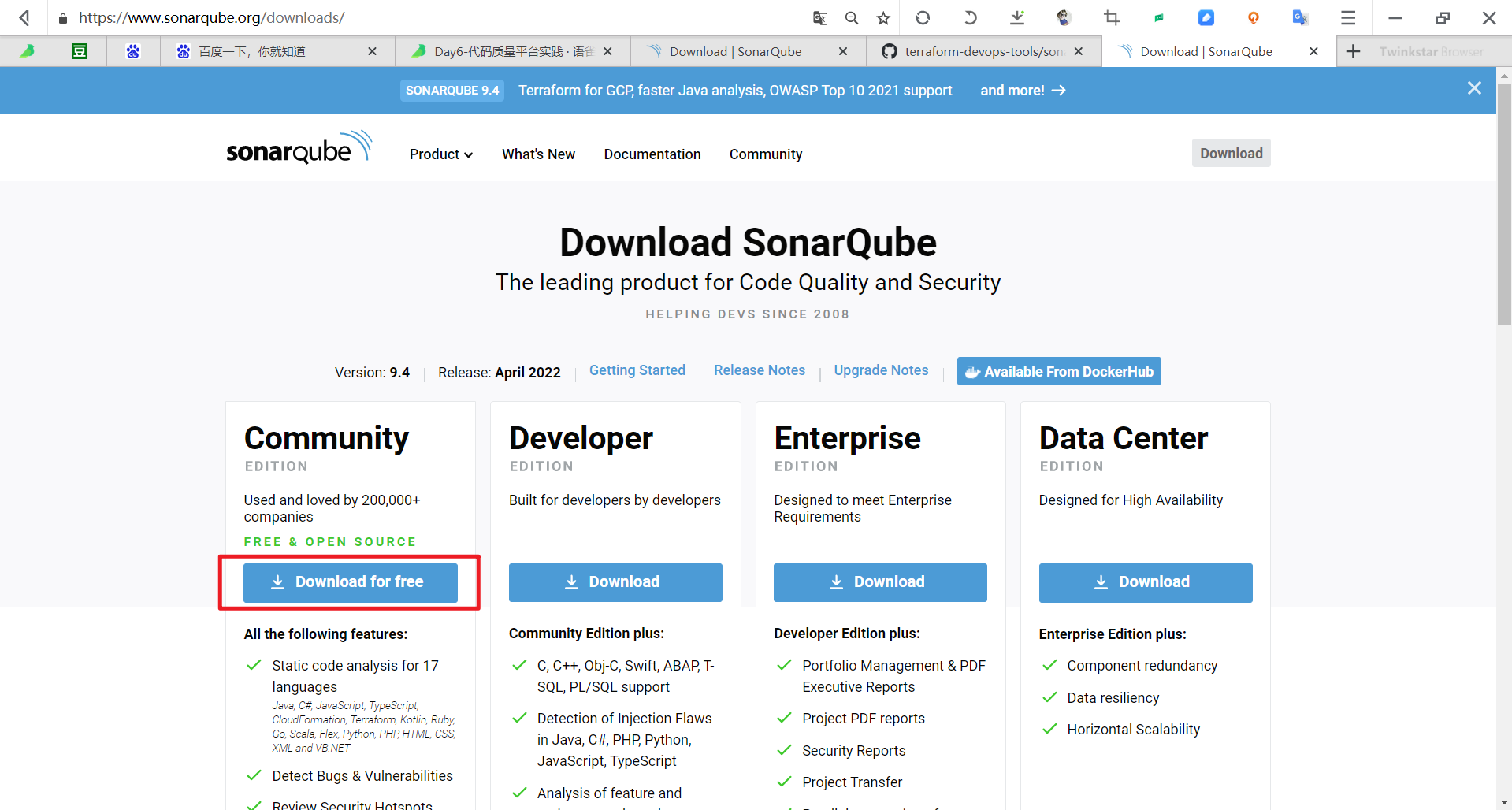The image size is (1512, 810).
Task: Open the Documentation menu item
Action: (x=652, y=154)
